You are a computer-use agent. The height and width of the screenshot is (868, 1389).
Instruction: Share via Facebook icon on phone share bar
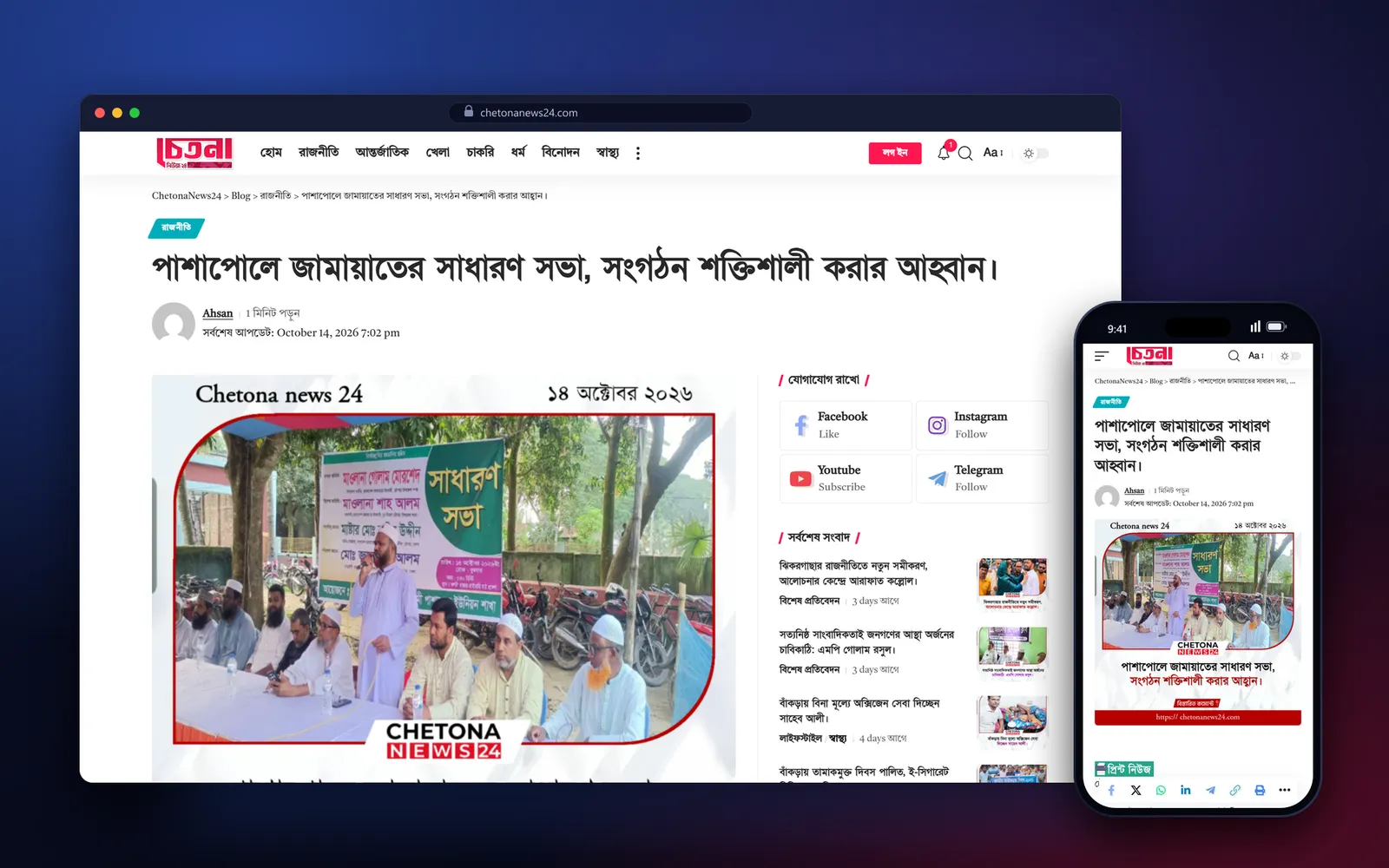pyautogui.click(x=1111, y=790)
